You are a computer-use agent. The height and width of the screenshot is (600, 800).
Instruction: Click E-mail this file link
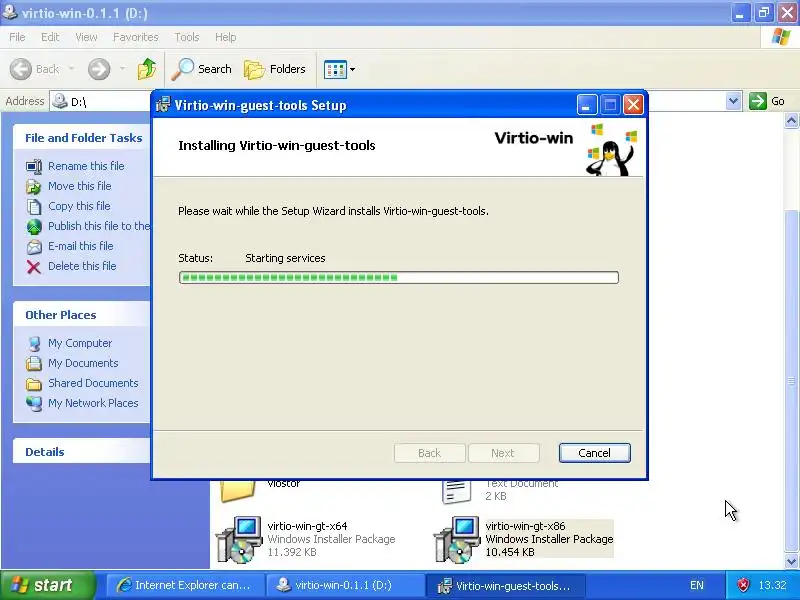(81, 245)
